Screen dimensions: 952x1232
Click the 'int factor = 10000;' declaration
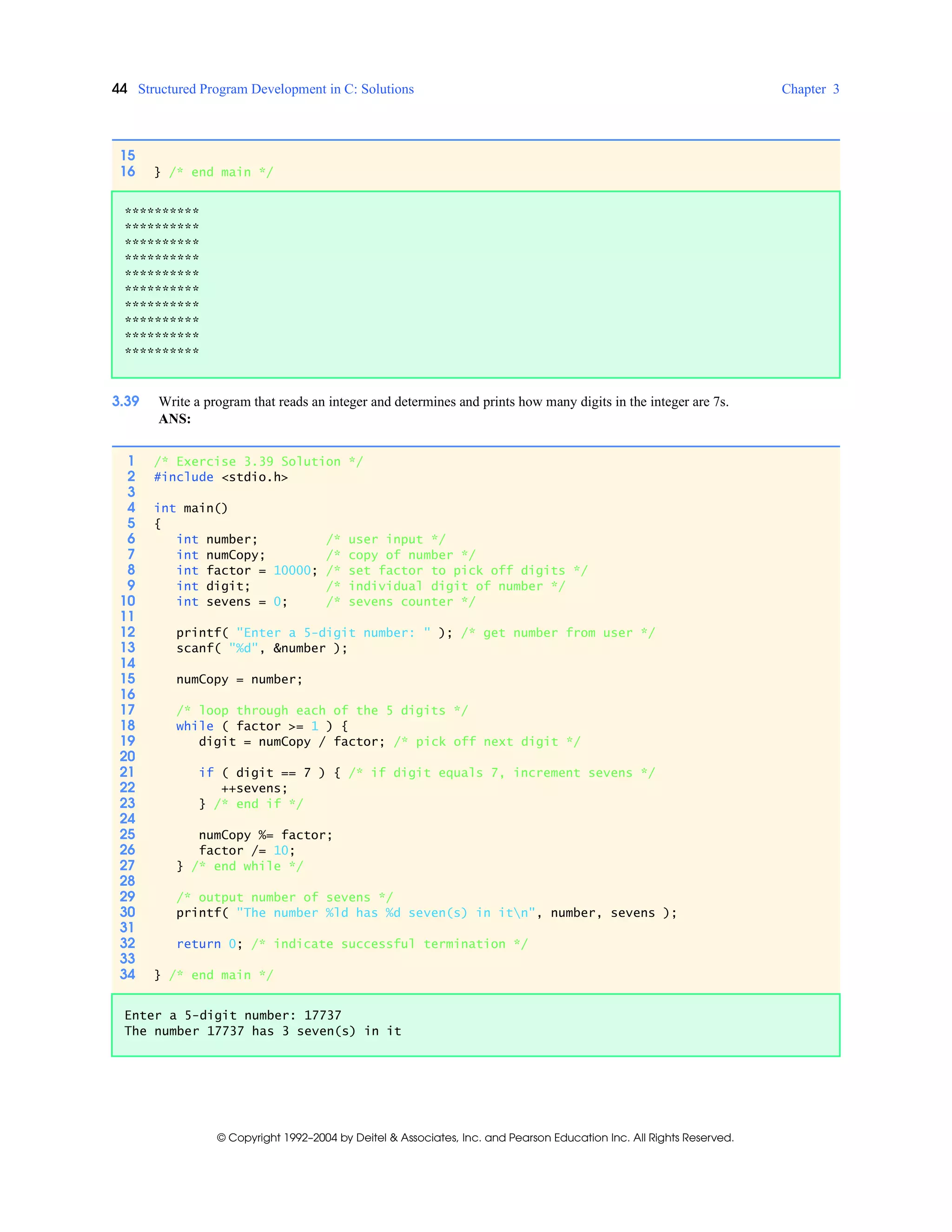(247, 570)
